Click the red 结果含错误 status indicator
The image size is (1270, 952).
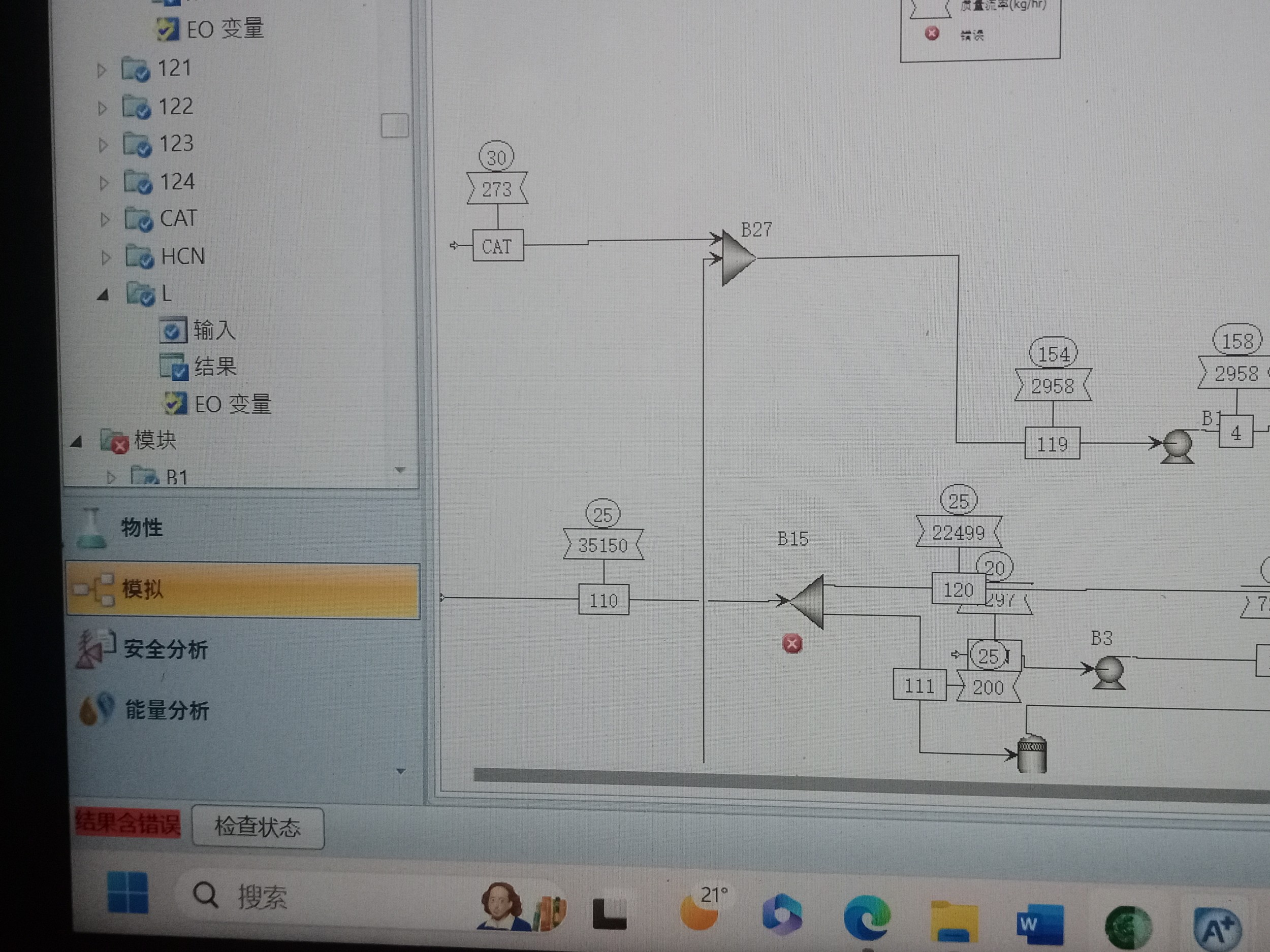128,823
